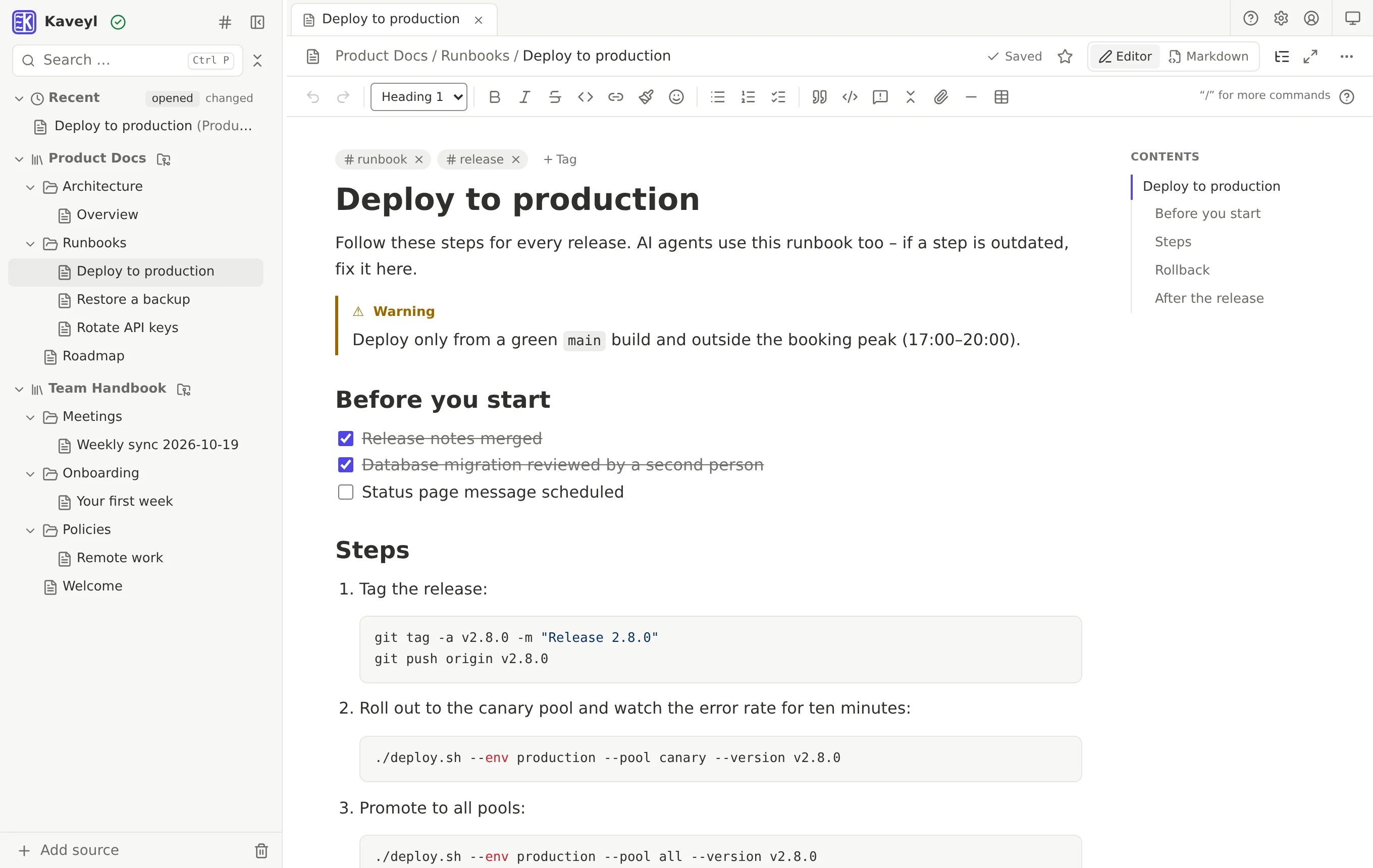Toggle bold formatting in toolbar
This screenshot has width=1373, height=868.
click(494, 97)
